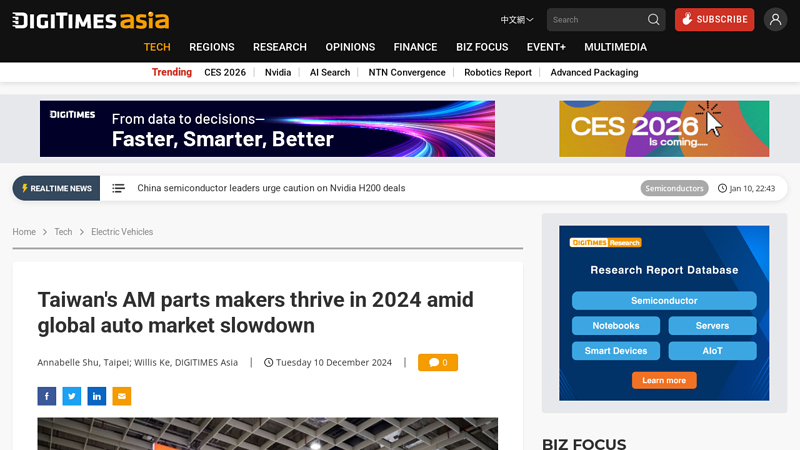The image size is (800, 450).
Task: Open trending topic CES 2026
Action: [225, 72]
